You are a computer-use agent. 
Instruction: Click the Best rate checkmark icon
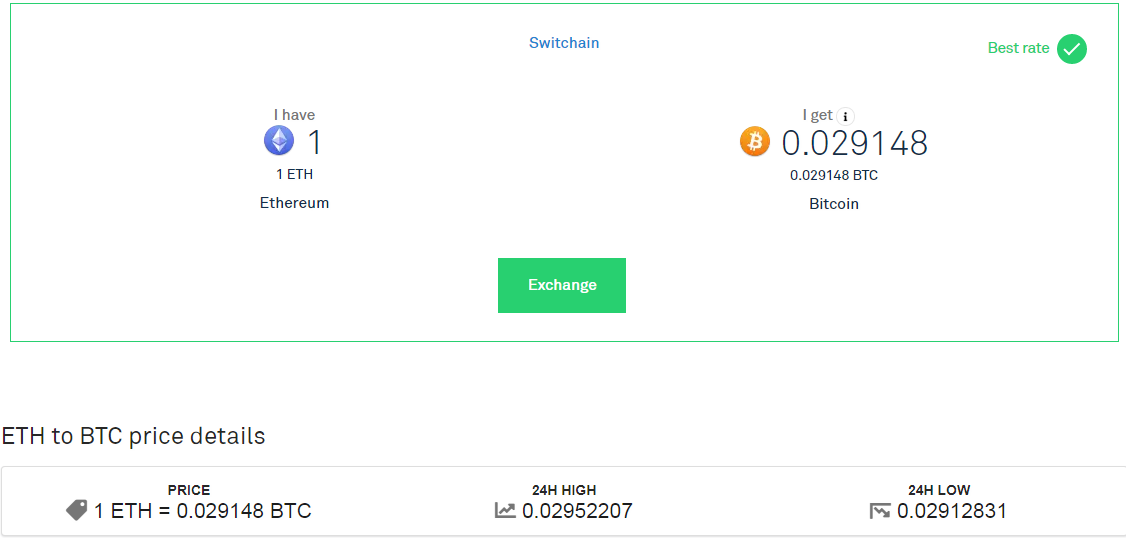(x=1071, y=49)
